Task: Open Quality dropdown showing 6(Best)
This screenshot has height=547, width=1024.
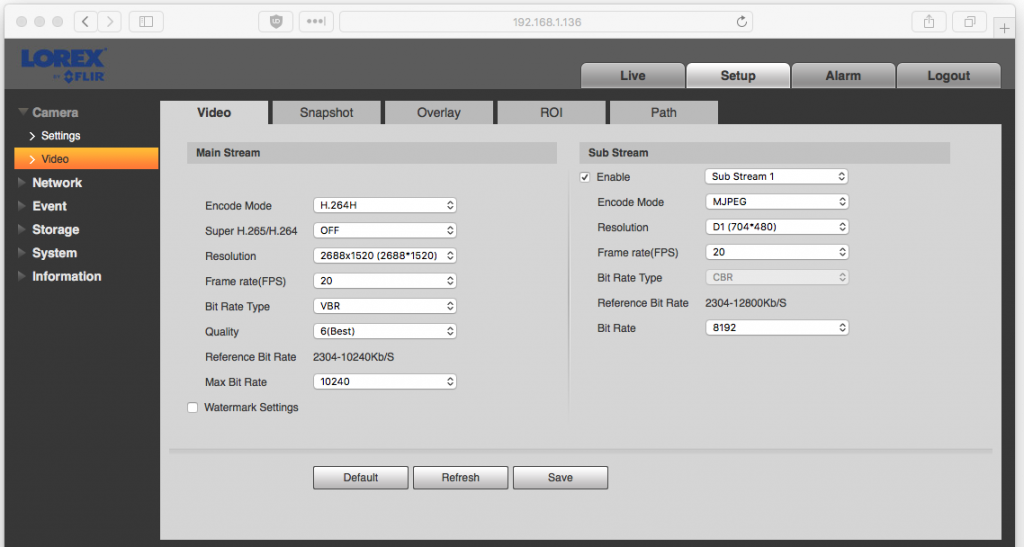Action: click(385, 331)
